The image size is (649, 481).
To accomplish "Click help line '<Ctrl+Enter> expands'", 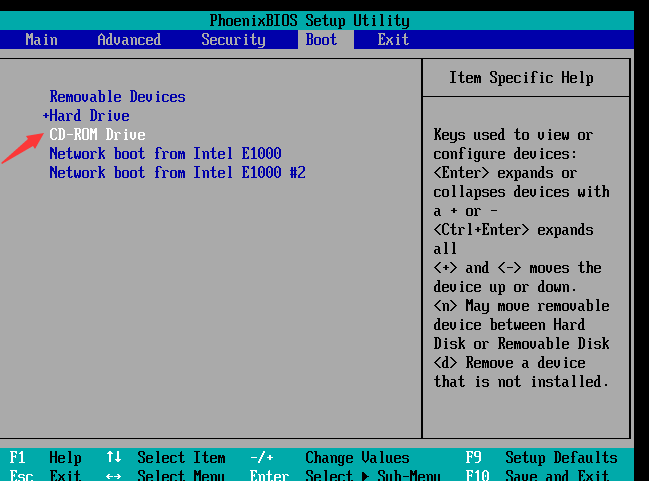I will coord(513,230).
